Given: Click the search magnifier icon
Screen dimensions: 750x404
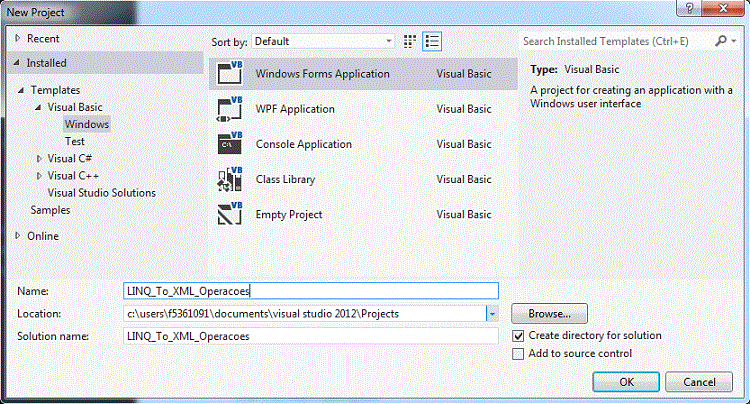Looking at the screenshot, I should tap(721, 41).
